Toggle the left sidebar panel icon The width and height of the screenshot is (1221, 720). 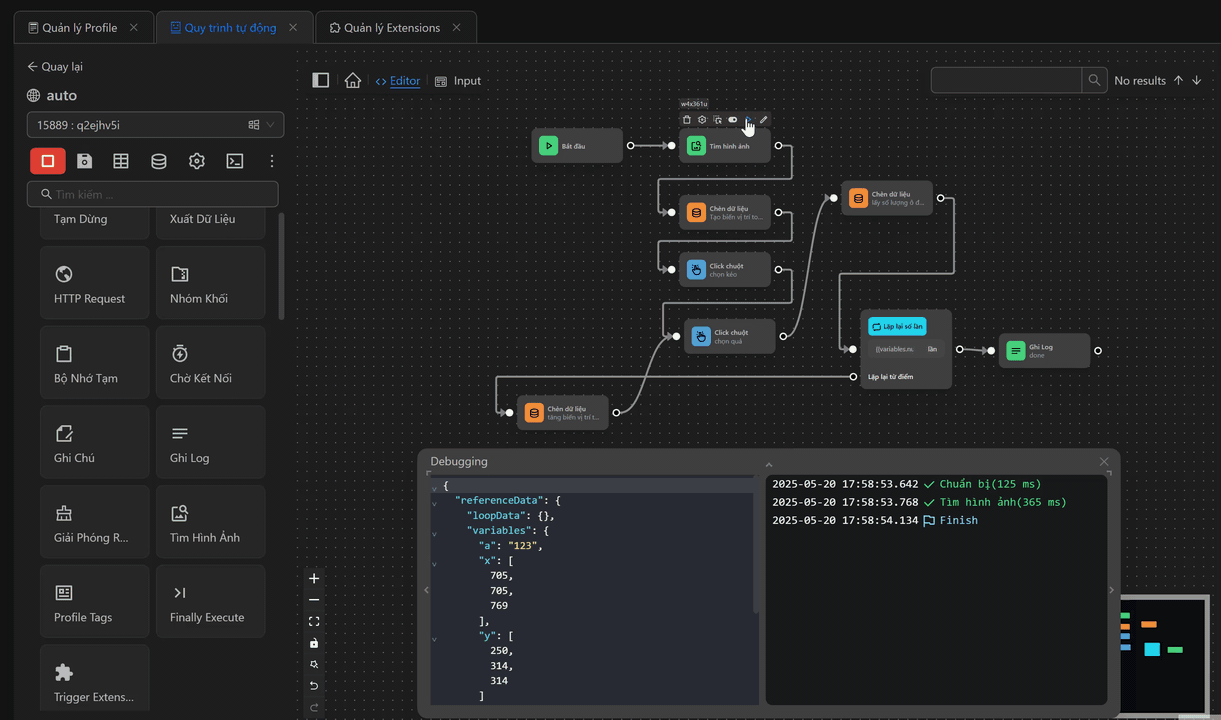click(x=321, y=81)
